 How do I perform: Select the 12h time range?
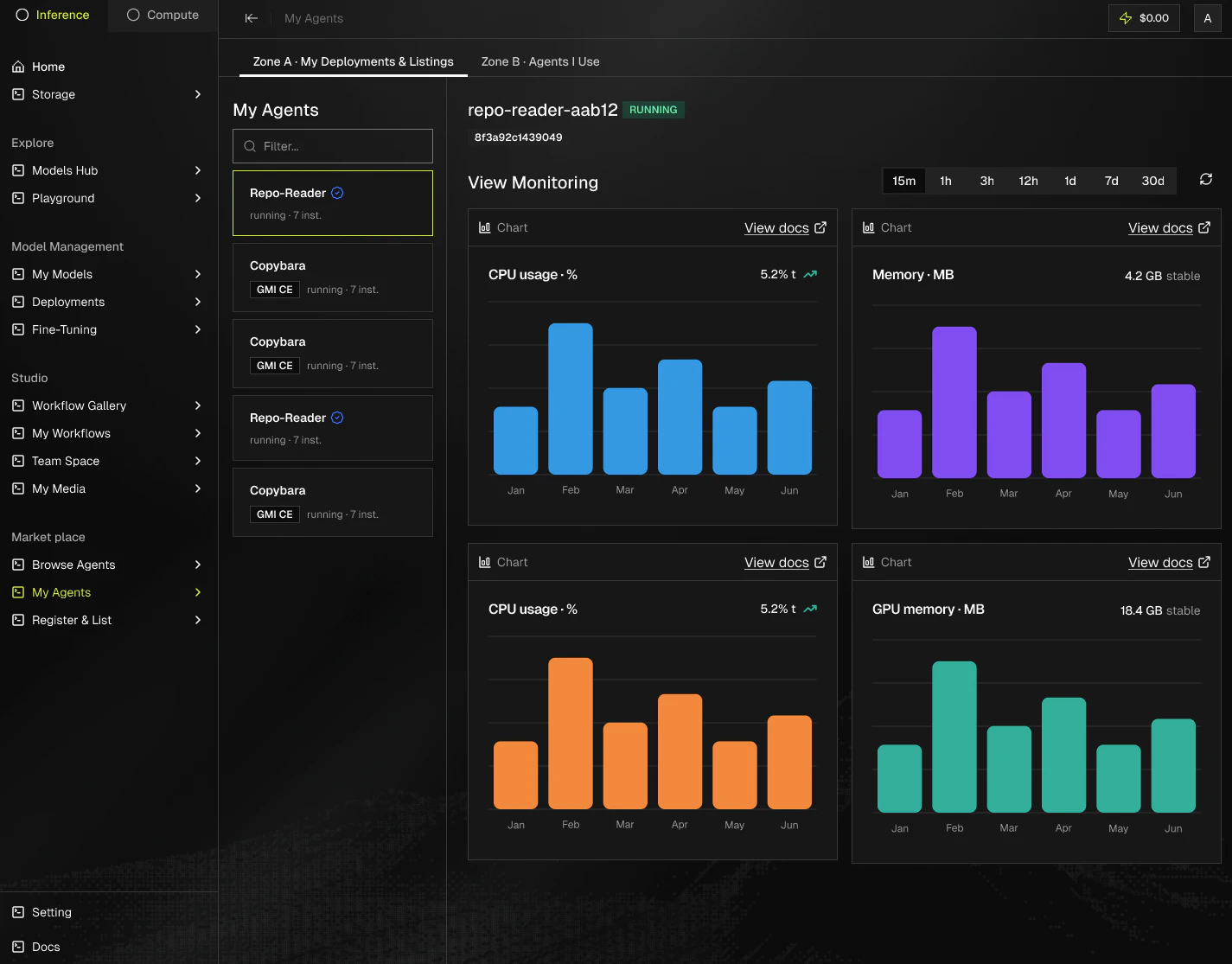1029,181
